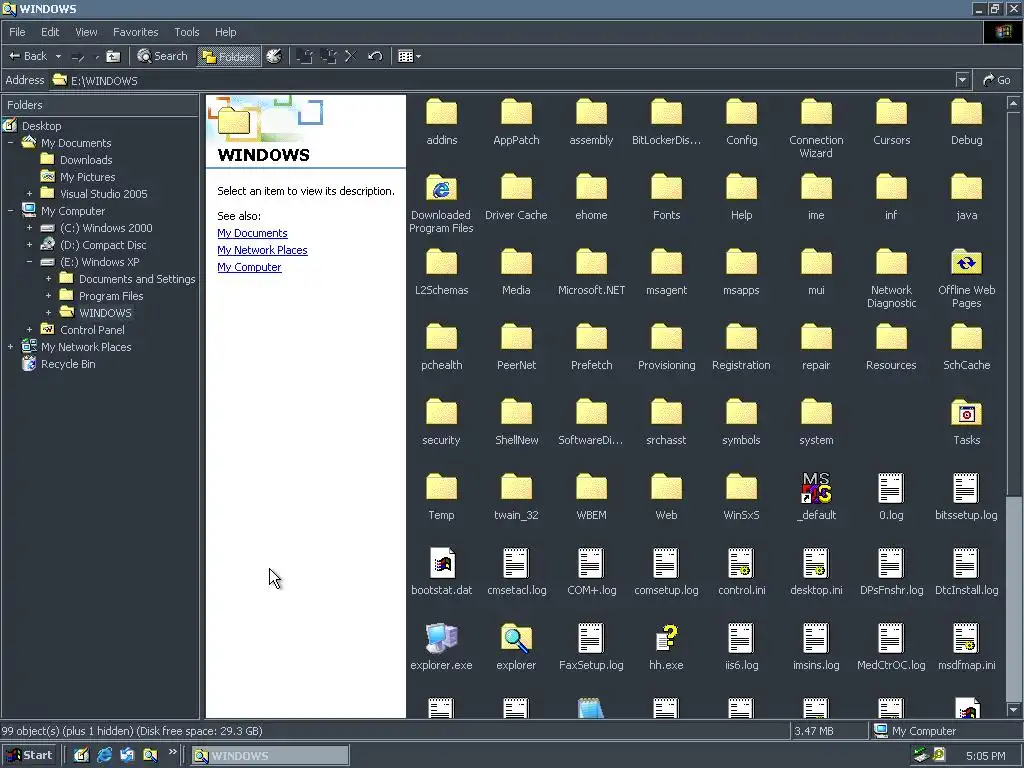Open the Favorites menu
The height and width of the screenshot is (768, 1024).
click(135, 32)
